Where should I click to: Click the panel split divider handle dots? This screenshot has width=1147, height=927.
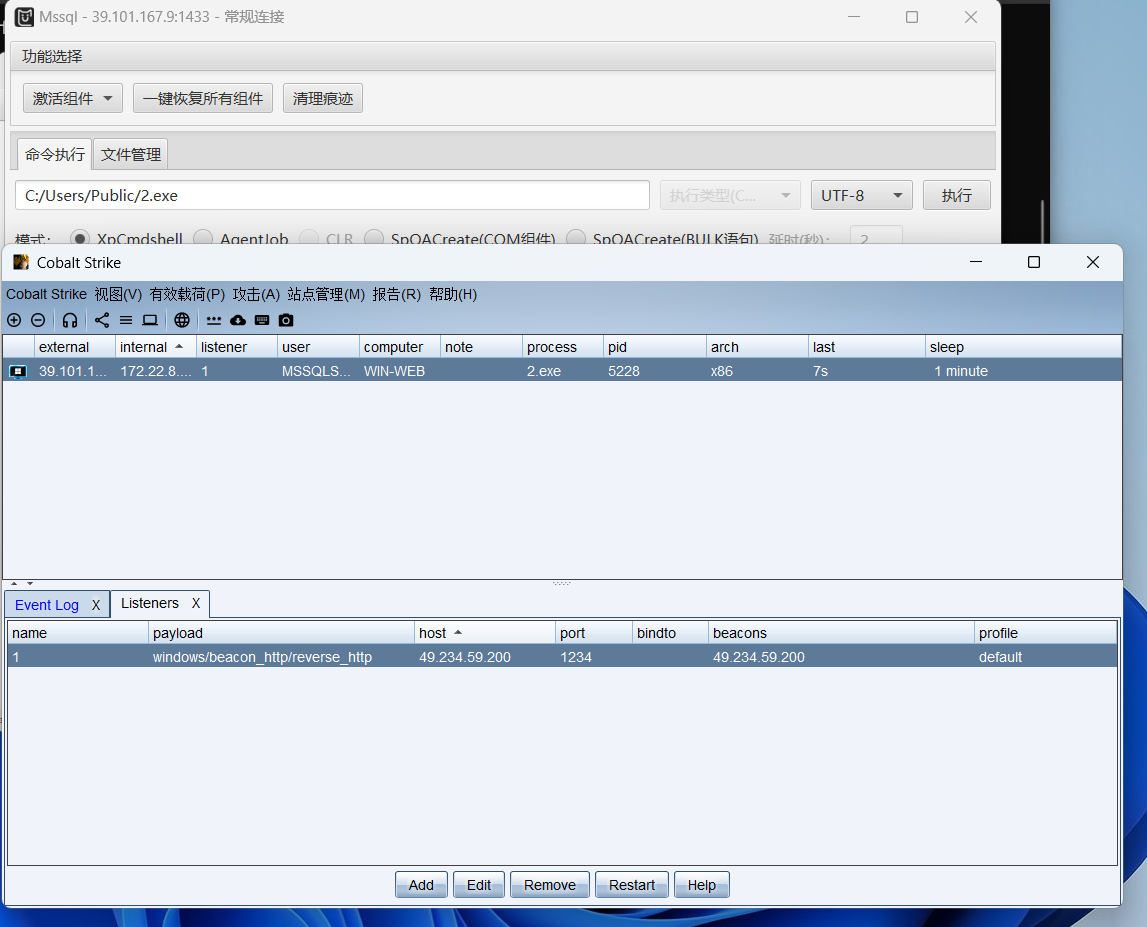562,583
